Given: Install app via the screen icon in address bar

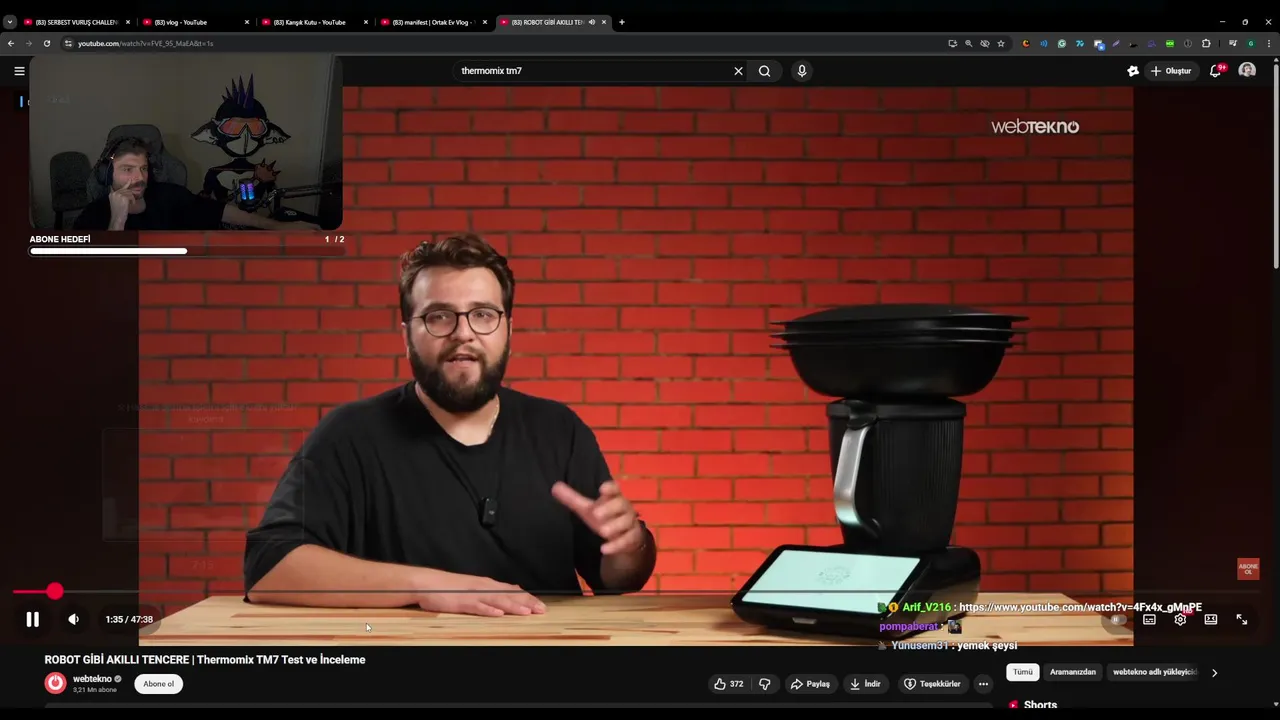Looking at the screenshot, I should 952,43.
